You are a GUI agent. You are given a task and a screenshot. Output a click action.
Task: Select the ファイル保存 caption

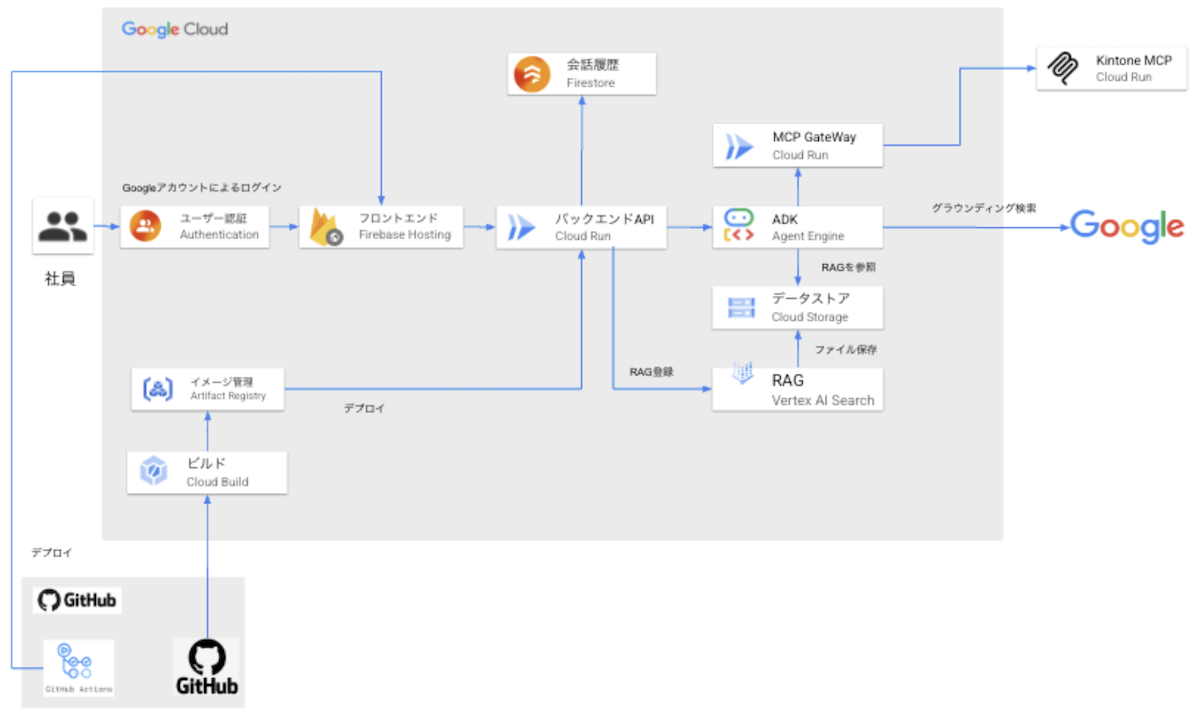846,350
